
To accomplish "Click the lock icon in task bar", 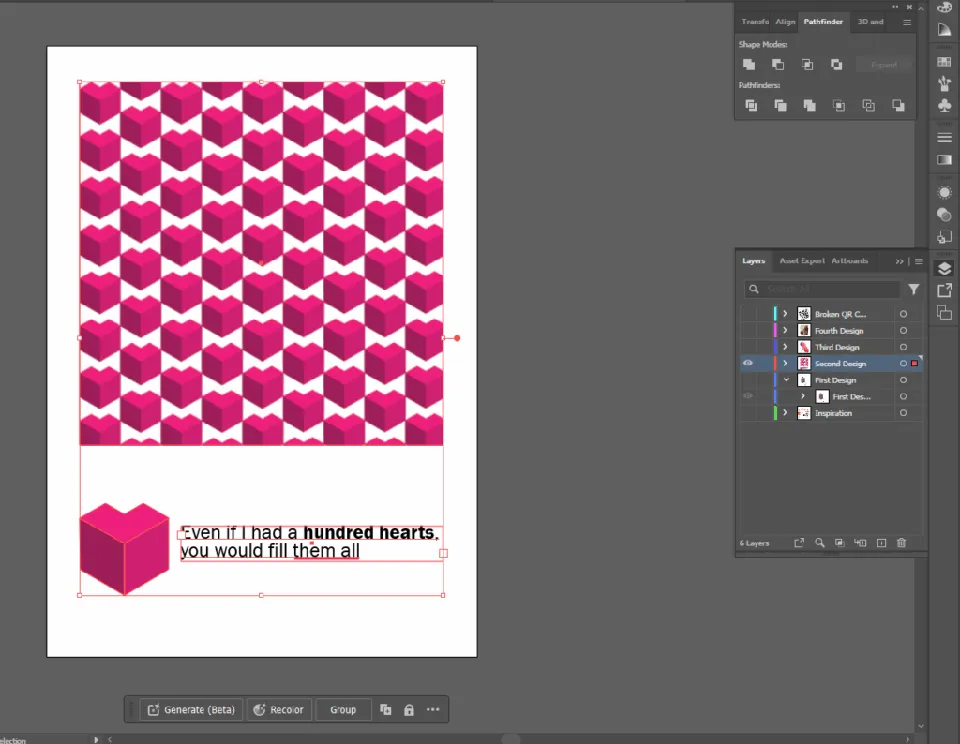I will click(x=408, y=710).
